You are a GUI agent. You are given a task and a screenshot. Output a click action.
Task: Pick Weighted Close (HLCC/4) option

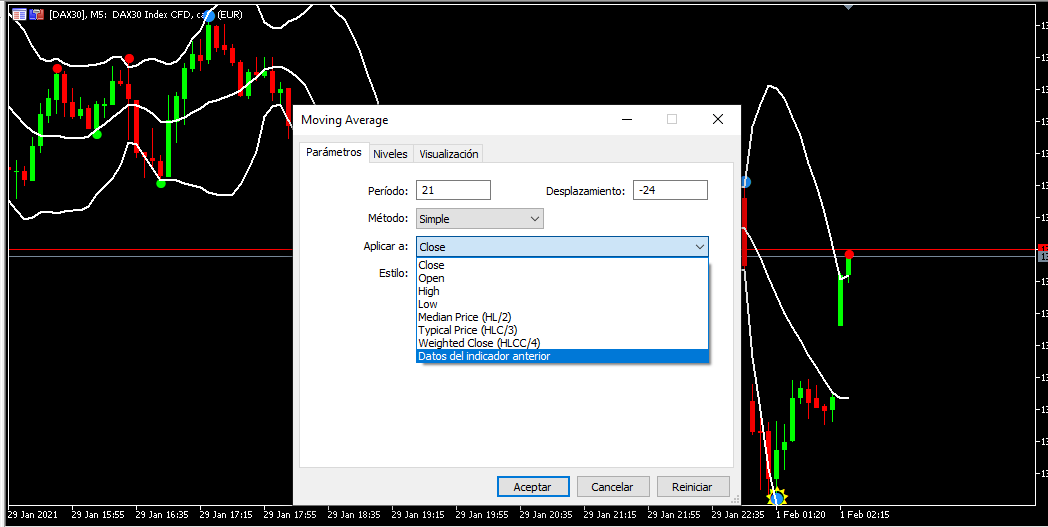[x=561, y=343]
